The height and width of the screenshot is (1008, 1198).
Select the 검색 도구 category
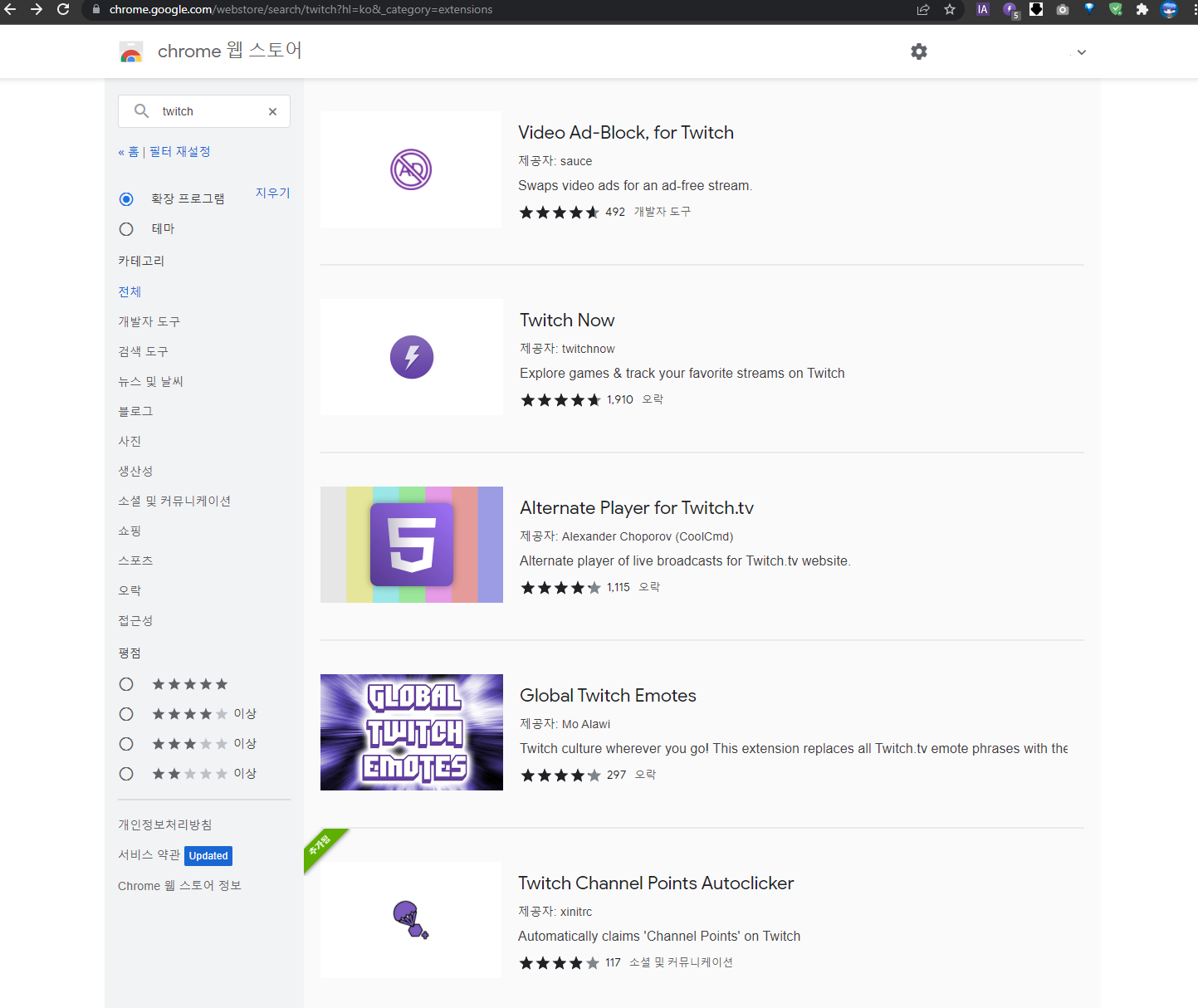143,351
